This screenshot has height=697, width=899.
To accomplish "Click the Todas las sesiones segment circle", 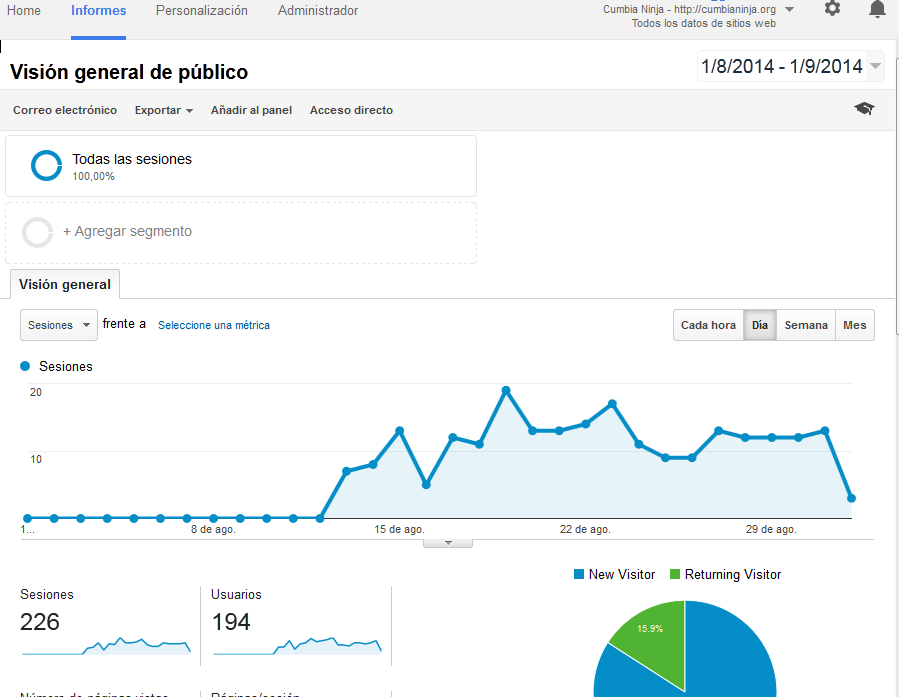I will click(46, 166).
